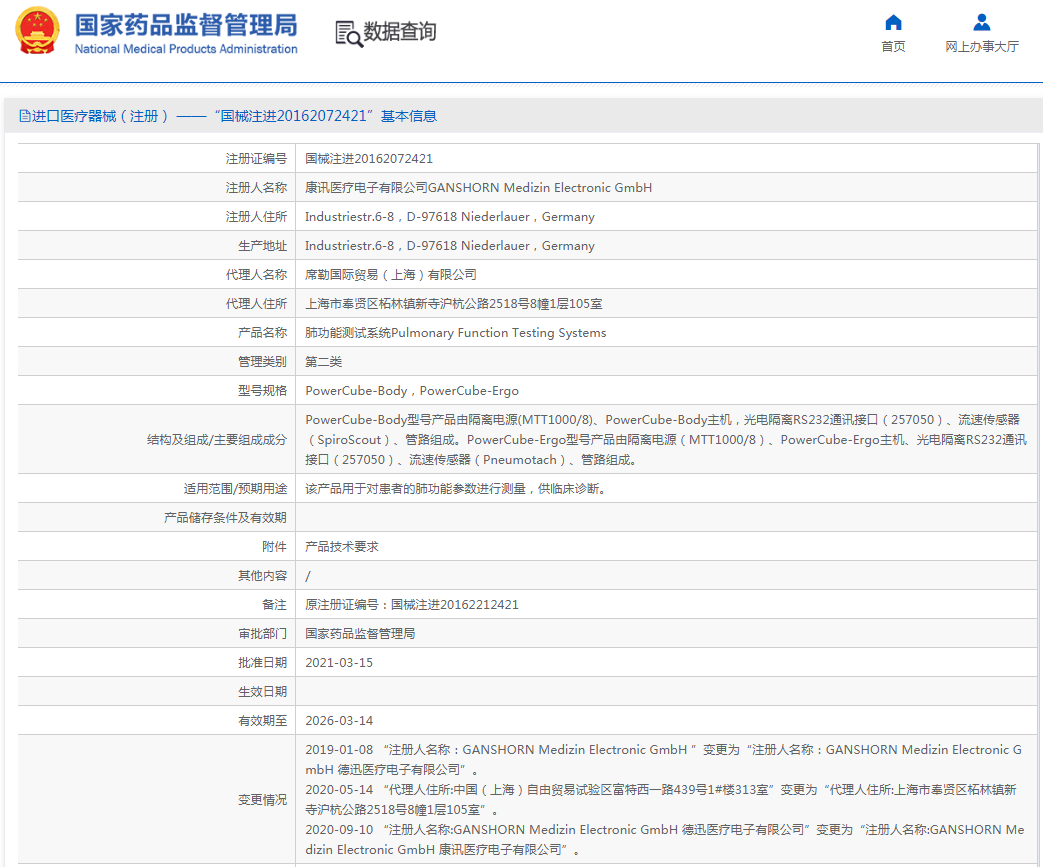Click the 注册人住所 address value
Viewport: 1043px width, 867px height.
point(450,217)
